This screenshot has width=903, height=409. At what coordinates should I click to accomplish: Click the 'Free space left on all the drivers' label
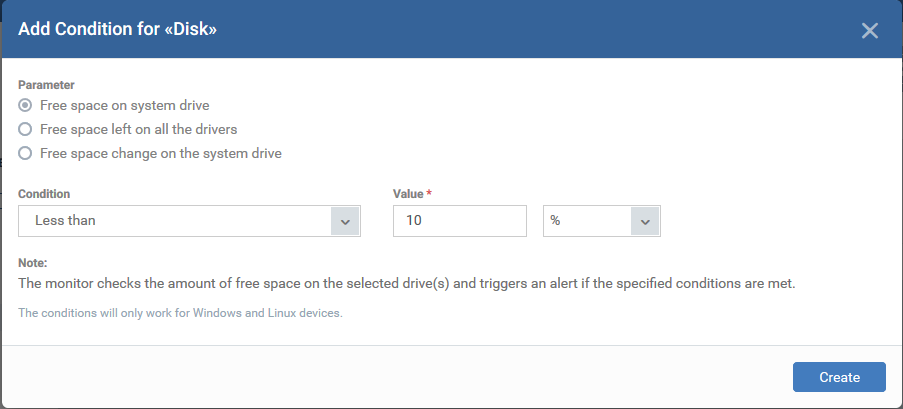coord(139,129)
